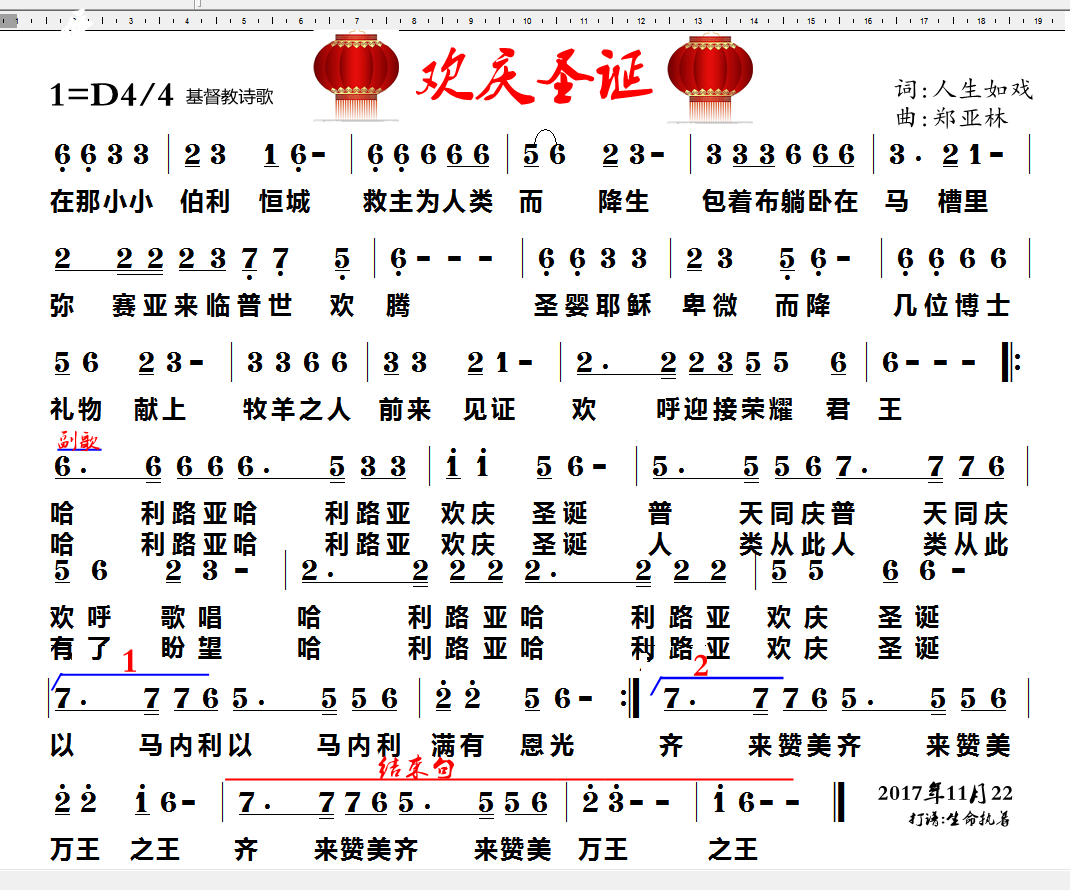
Task: Click the lyric 礼物
Action: 76,410
